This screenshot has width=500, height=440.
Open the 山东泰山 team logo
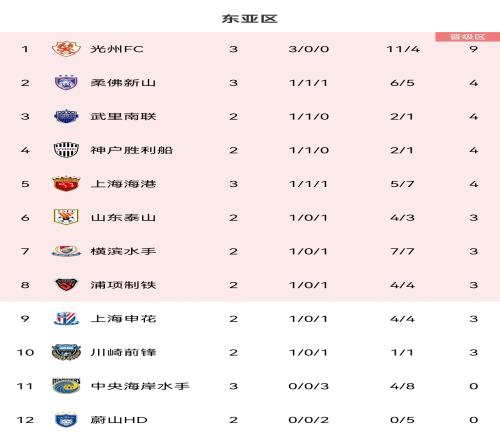[x=66, y=217]
